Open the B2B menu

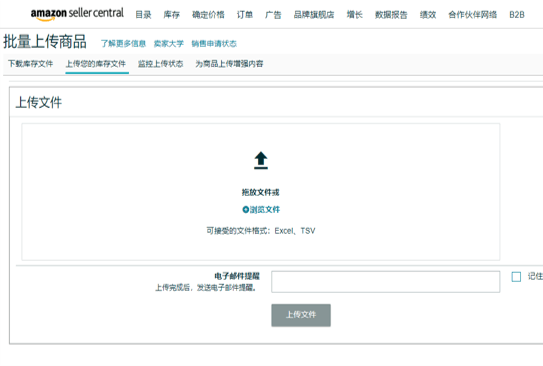pyautogui.click(x=517, y=15)
